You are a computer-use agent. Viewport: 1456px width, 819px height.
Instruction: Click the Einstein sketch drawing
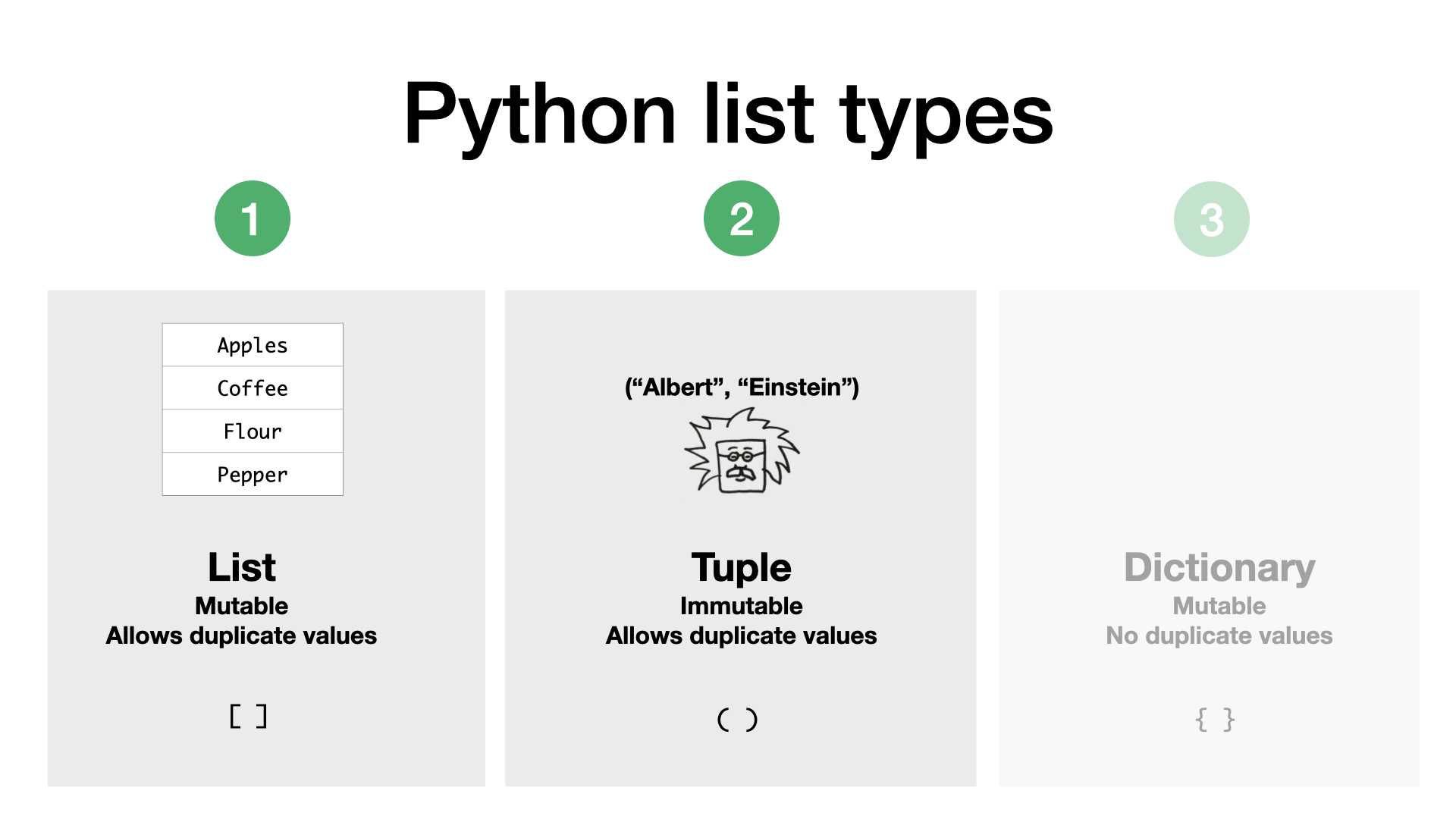[742, 451]
